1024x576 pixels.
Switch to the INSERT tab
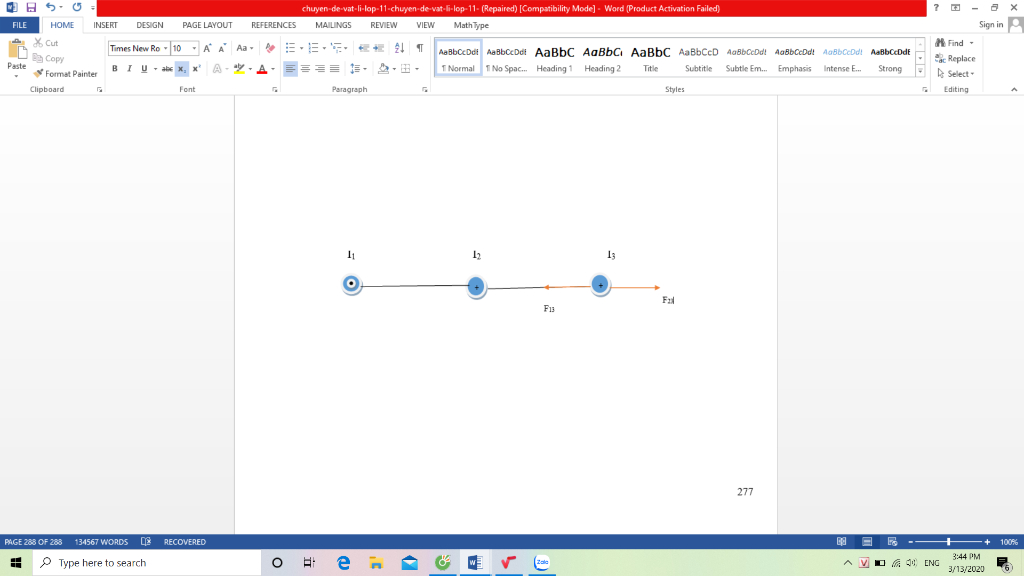coord(105,25)
